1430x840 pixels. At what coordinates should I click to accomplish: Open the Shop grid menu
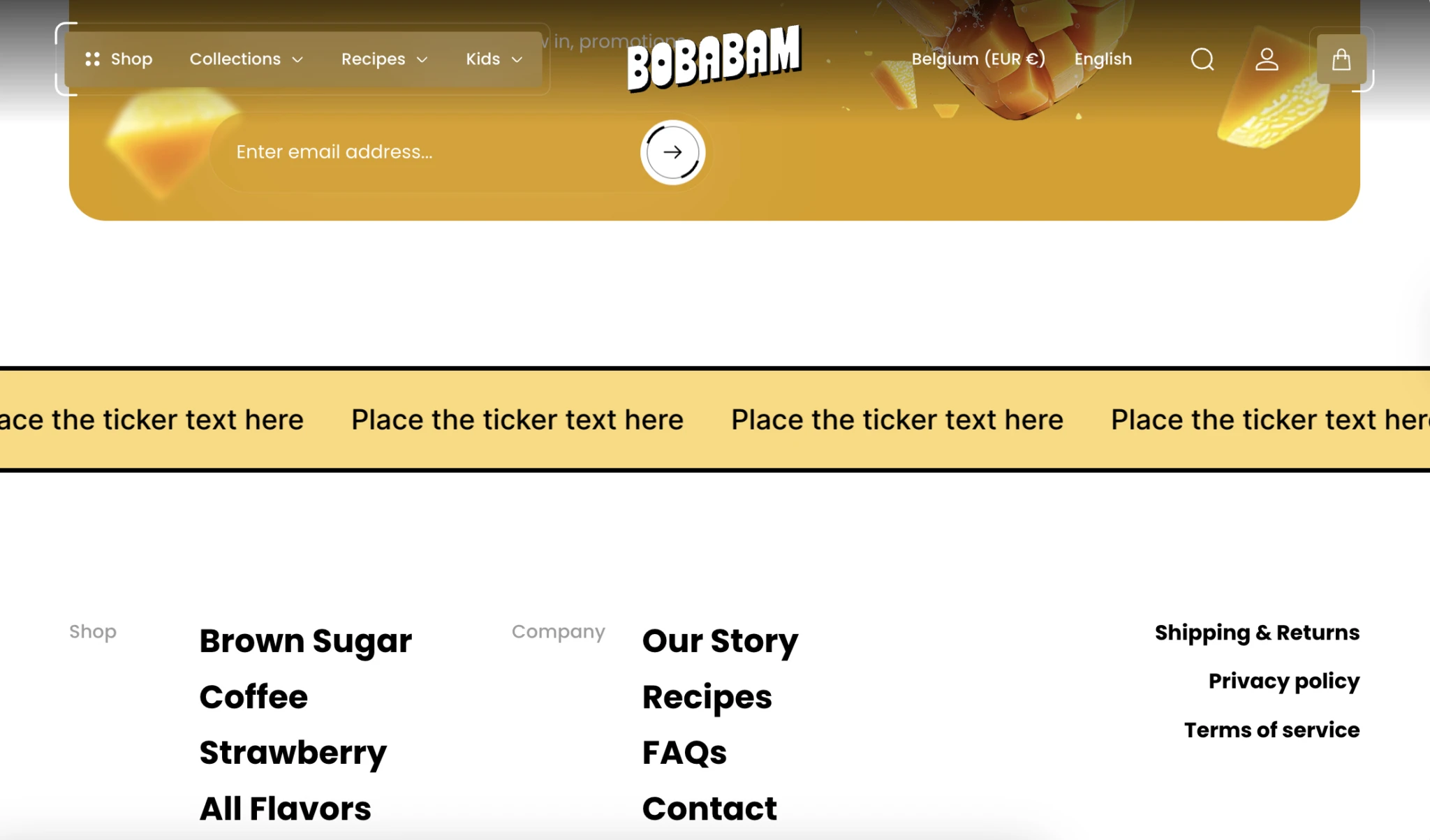point(119,59)
